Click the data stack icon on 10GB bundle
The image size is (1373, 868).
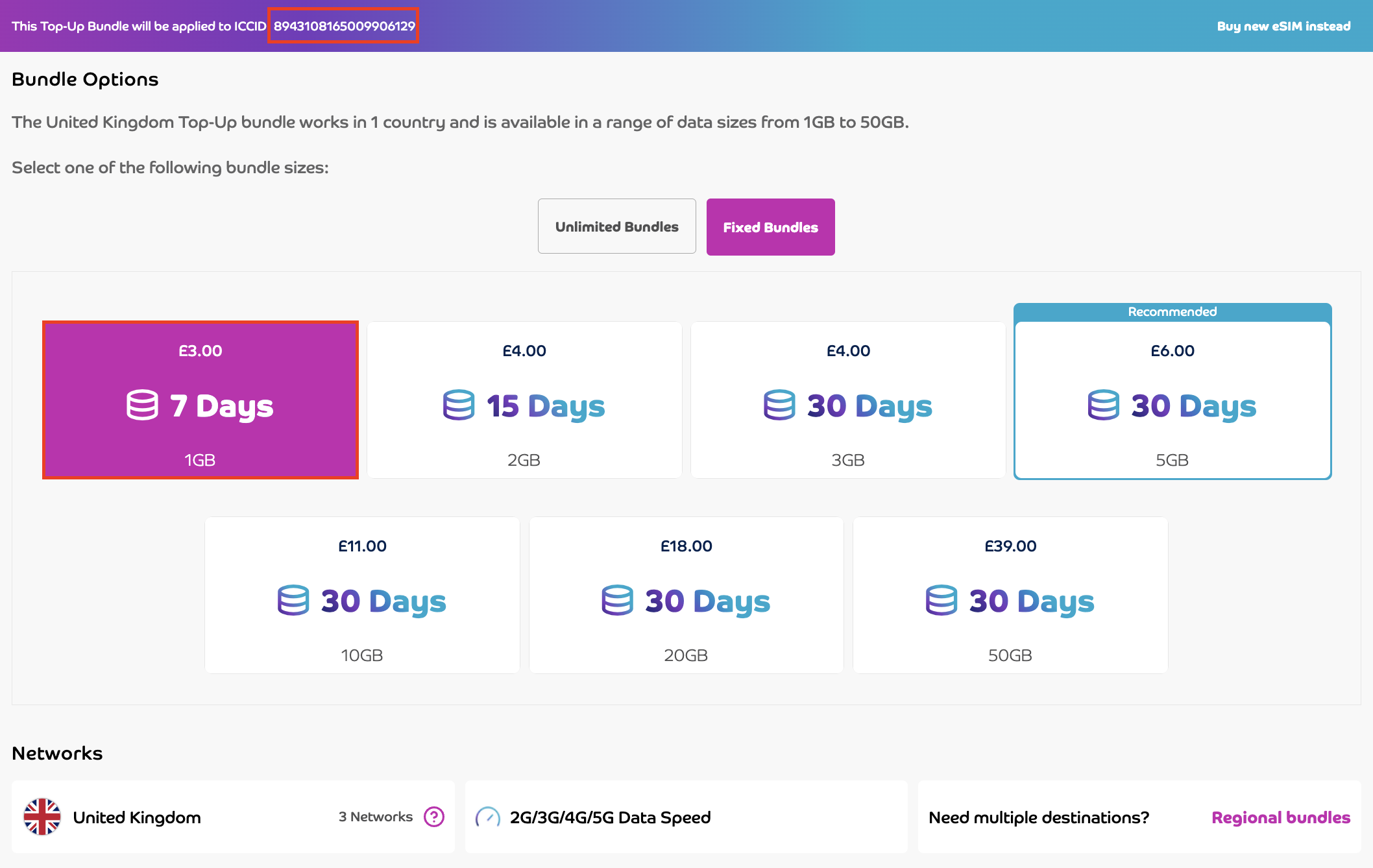(293, 601)
